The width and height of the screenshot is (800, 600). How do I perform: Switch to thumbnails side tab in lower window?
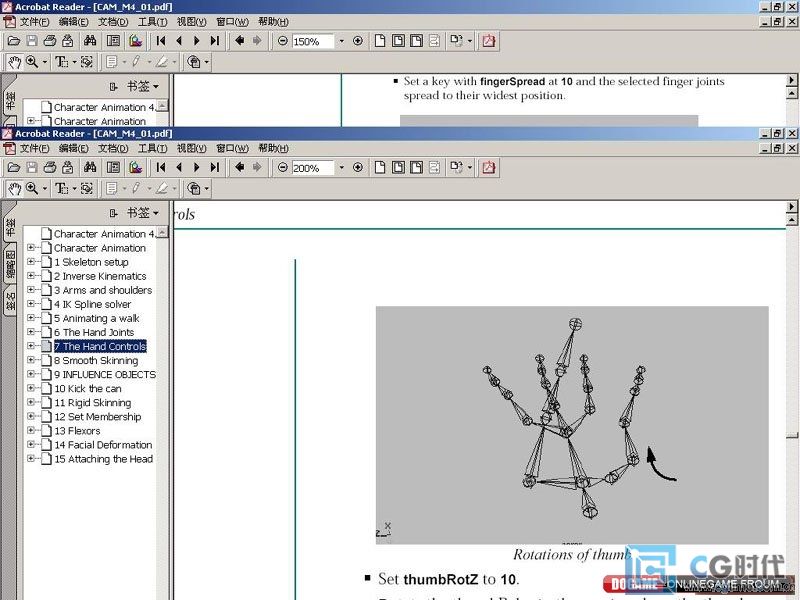point(10,264)
